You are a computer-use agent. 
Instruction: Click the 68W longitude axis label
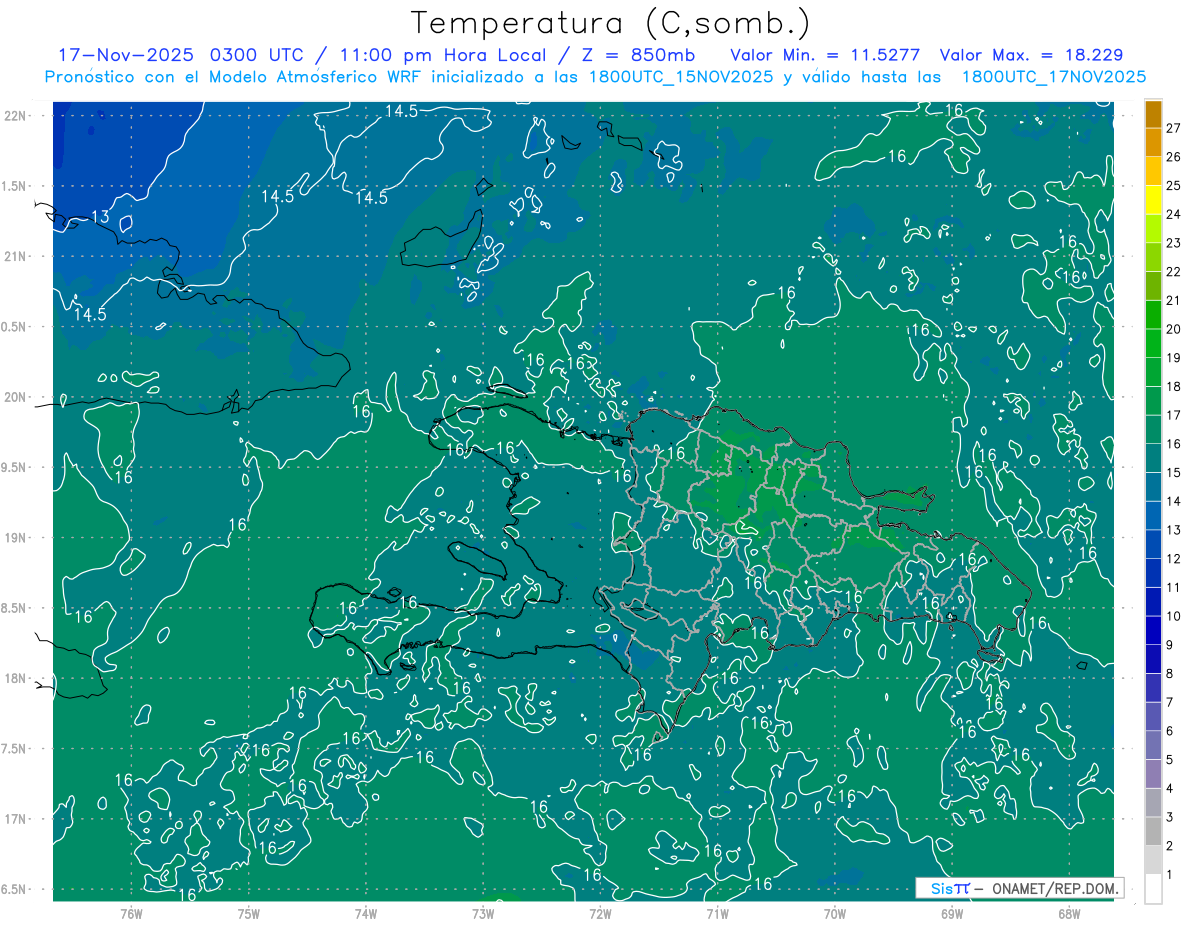pyautogui.click(x=1069, y=913)
